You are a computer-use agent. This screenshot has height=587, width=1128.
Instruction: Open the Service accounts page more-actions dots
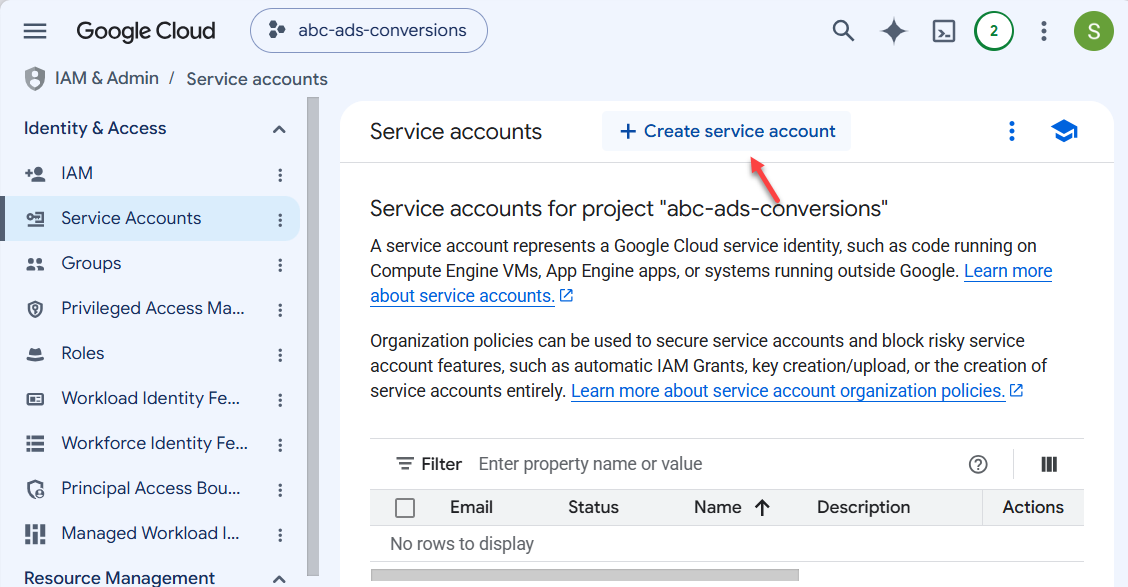point(1011,131)
